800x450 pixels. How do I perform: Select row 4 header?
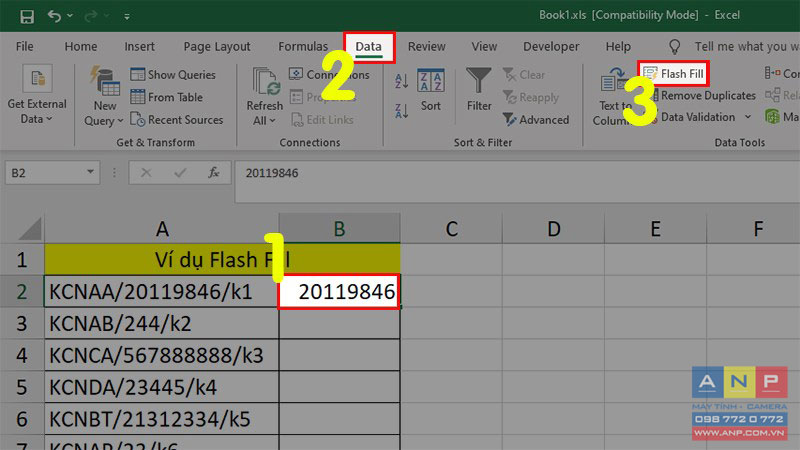[x=21, y=355]
